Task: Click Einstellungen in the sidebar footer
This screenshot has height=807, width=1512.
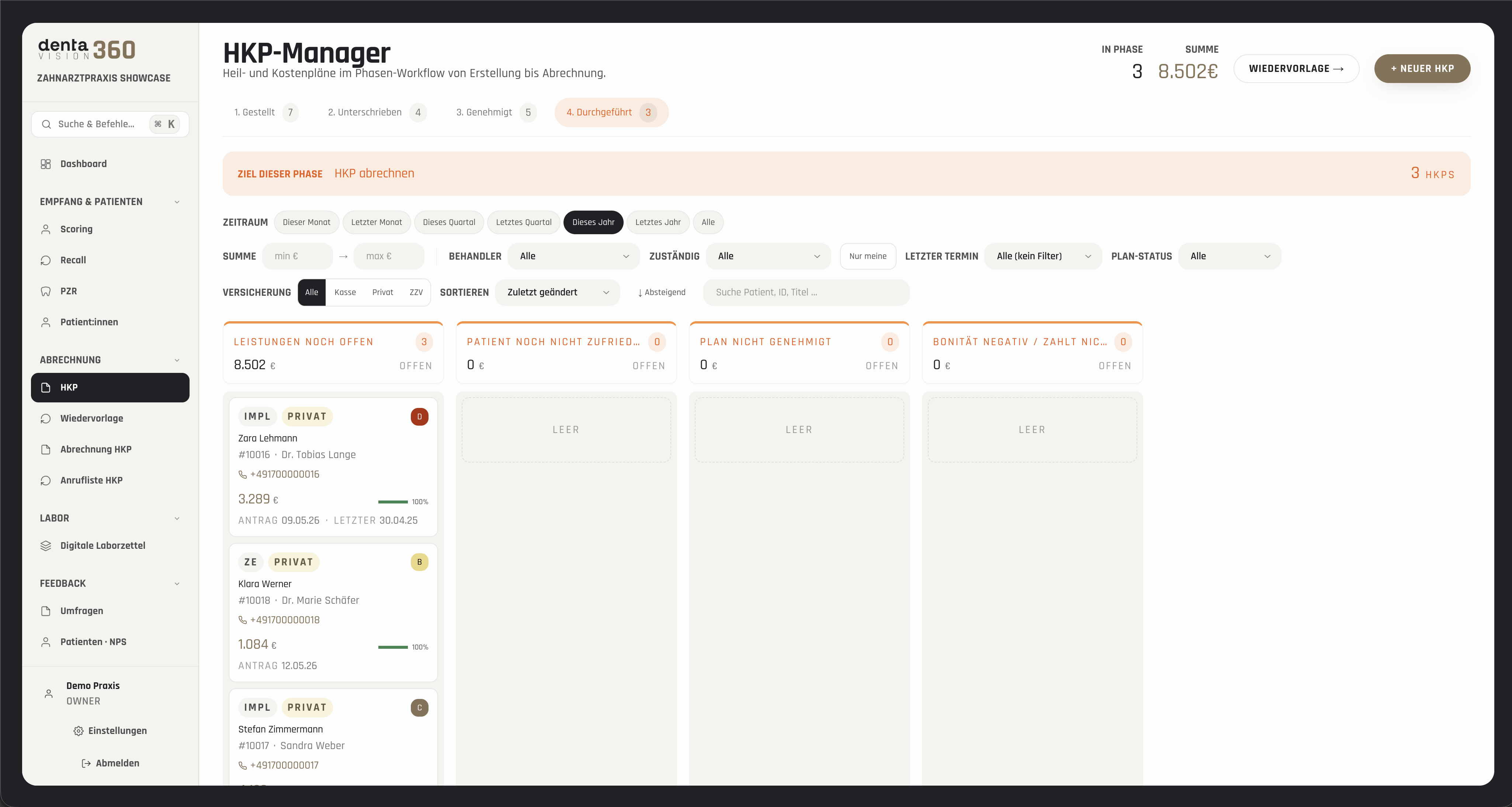Action: (110, 731)
